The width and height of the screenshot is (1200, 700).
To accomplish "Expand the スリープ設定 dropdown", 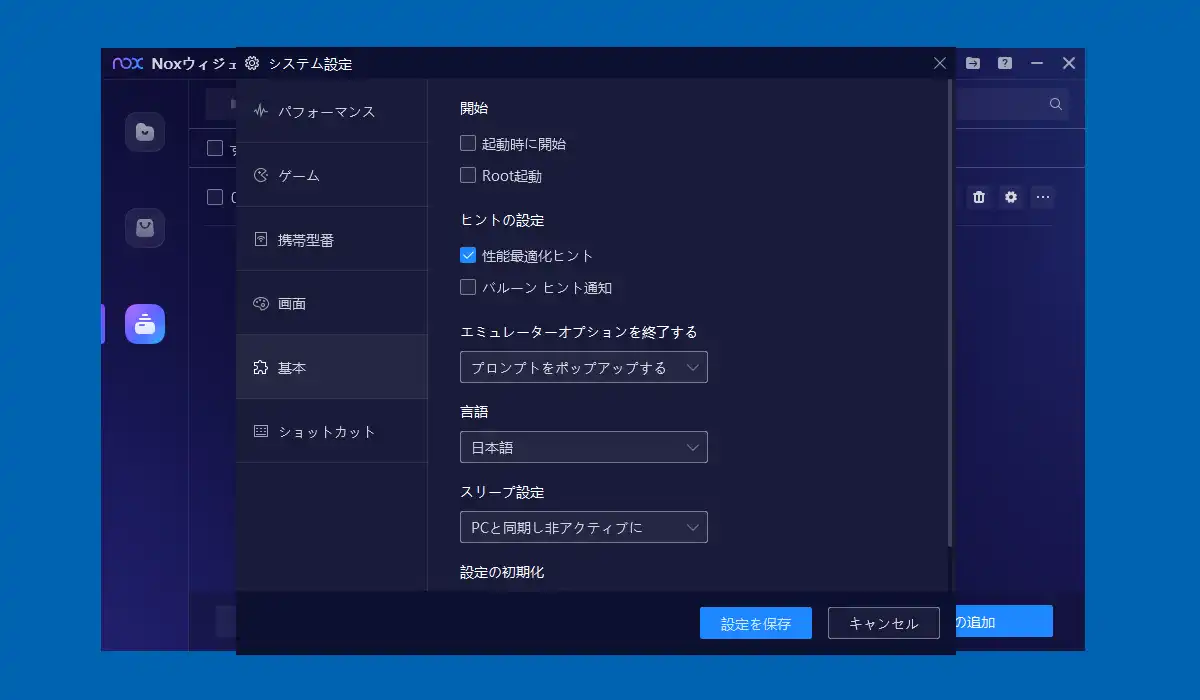I will pyautogui.click(x=584, y=527).
